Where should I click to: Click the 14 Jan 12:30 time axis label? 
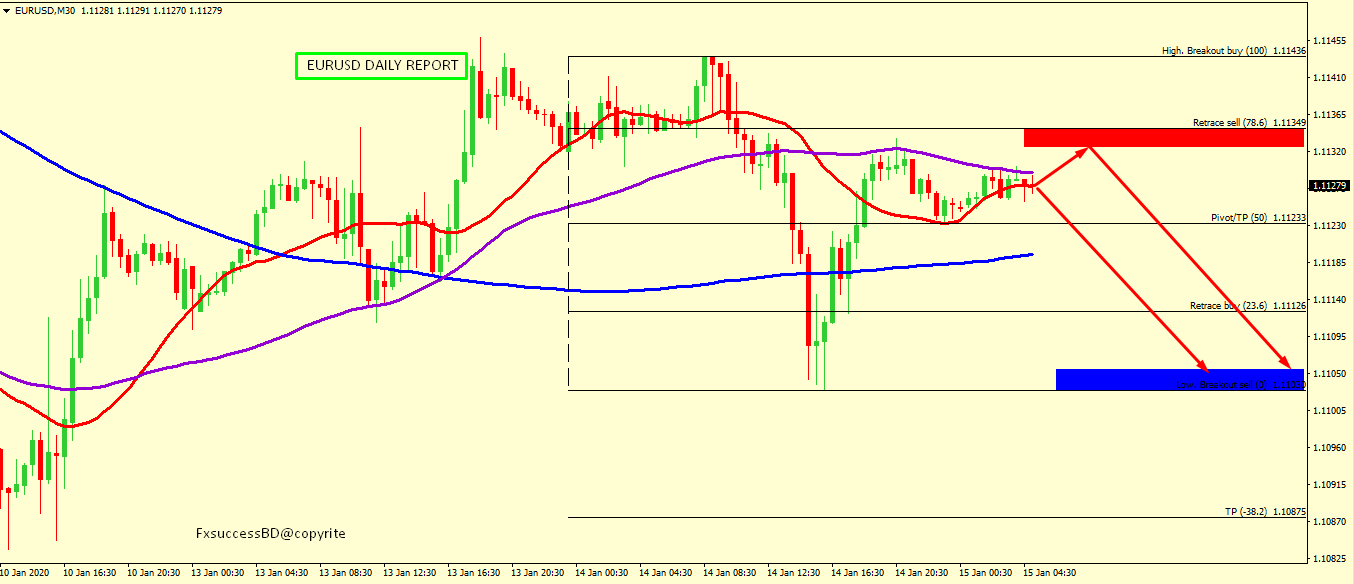[x=794, y=573]
